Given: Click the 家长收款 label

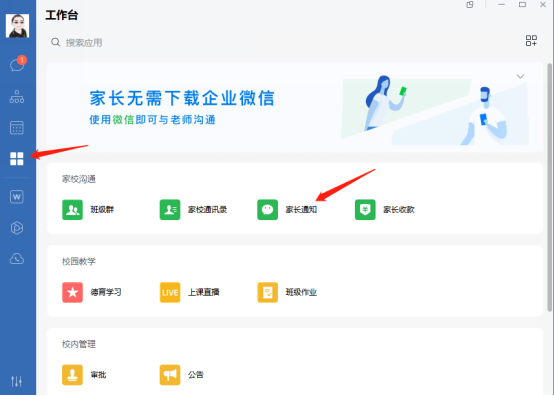Looking at the screenshot, I should [x=399, y=209].
